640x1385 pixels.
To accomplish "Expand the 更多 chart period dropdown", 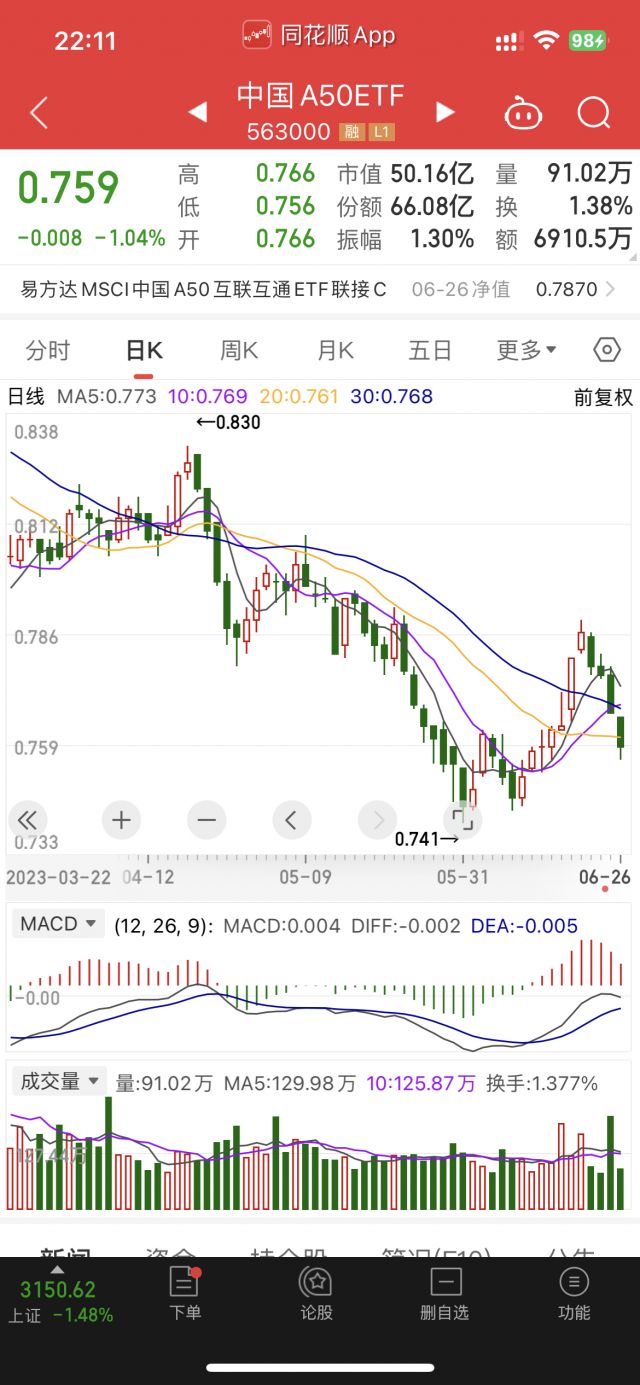I will click(526, 350).
